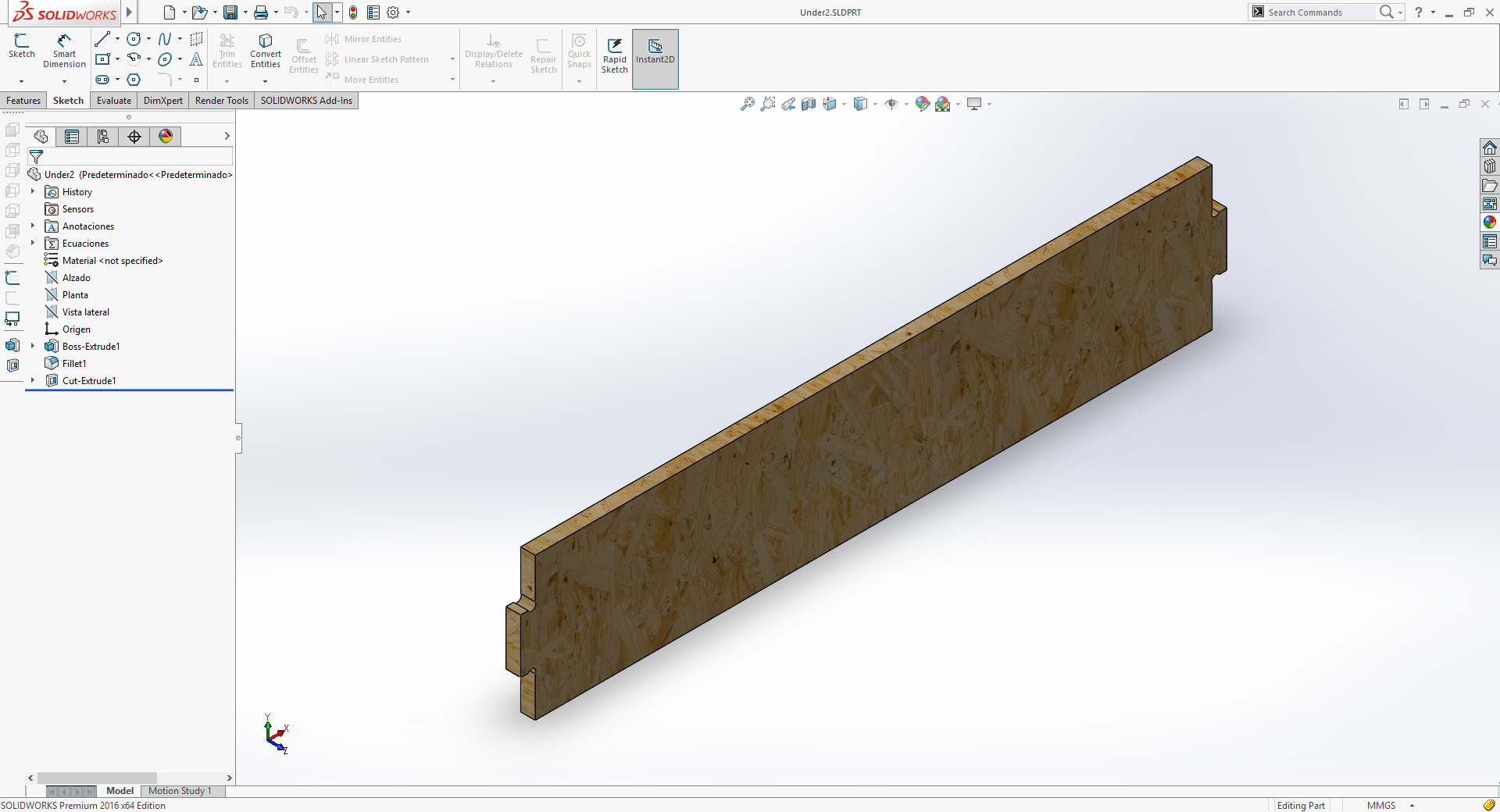Viewport: 1500px width, 812px height.
Task: Click the Rebuild traffic light icon
Action: (x=353, y=12)
